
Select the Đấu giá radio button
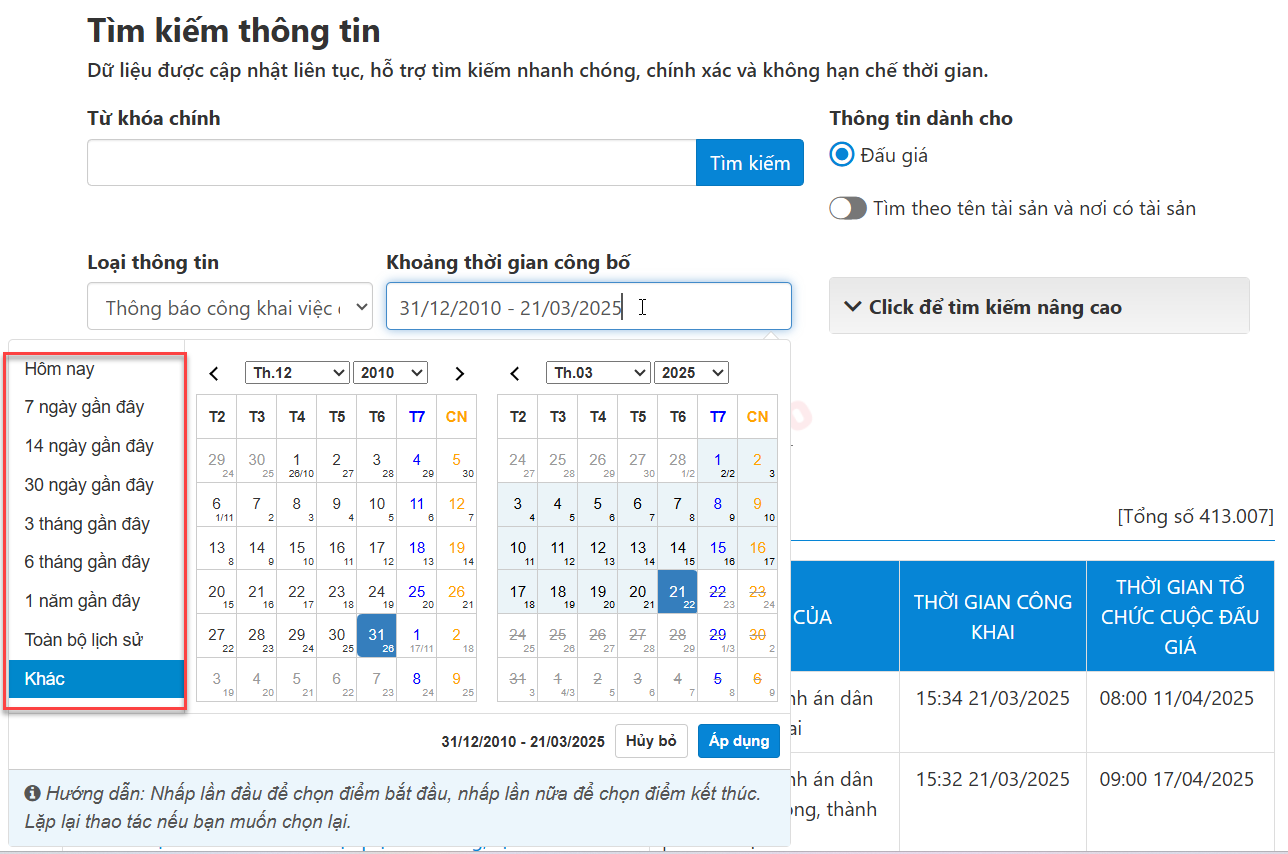pos(842,155)
